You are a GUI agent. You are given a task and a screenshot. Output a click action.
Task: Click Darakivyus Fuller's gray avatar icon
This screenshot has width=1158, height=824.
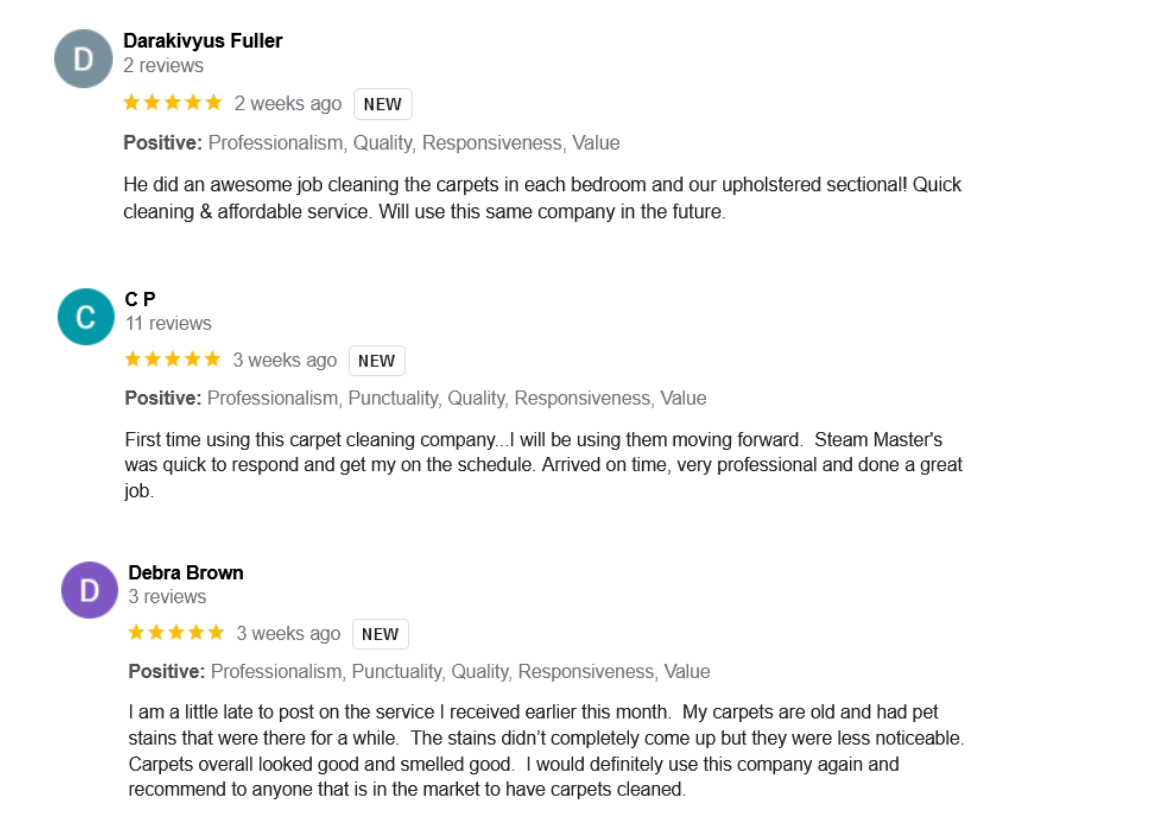tap(83, 59)
